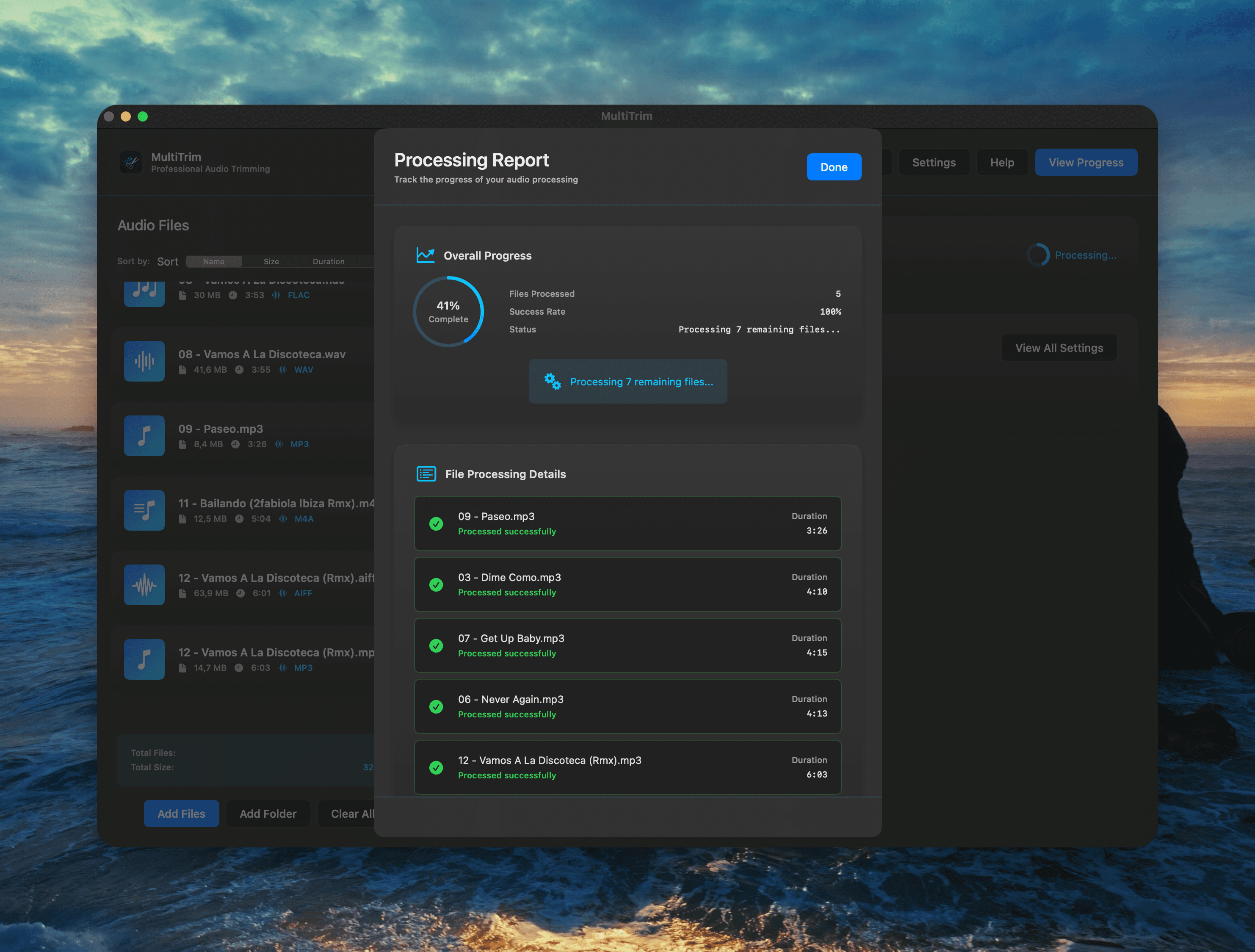The image size is (1255, 952).
Task: Click the gears icon beside Processing remaining files
Action: [x=552, y=381]
